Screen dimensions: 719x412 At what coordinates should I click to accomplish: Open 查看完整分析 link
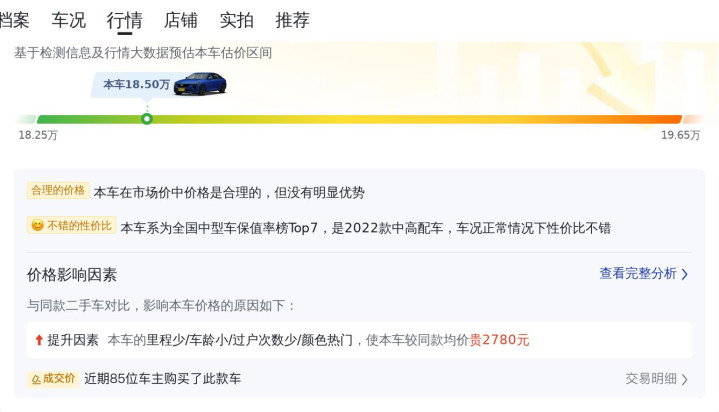tap(638, 274)
